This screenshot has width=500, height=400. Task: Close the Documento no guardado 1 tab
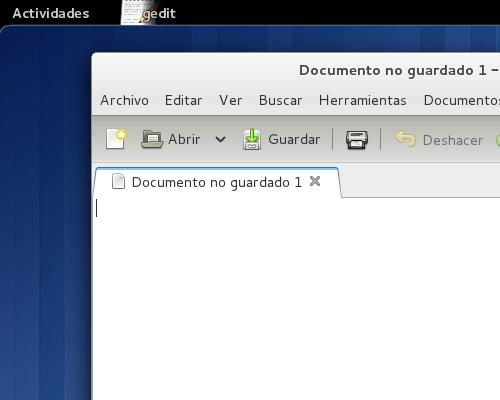click(x=315, y=181)
